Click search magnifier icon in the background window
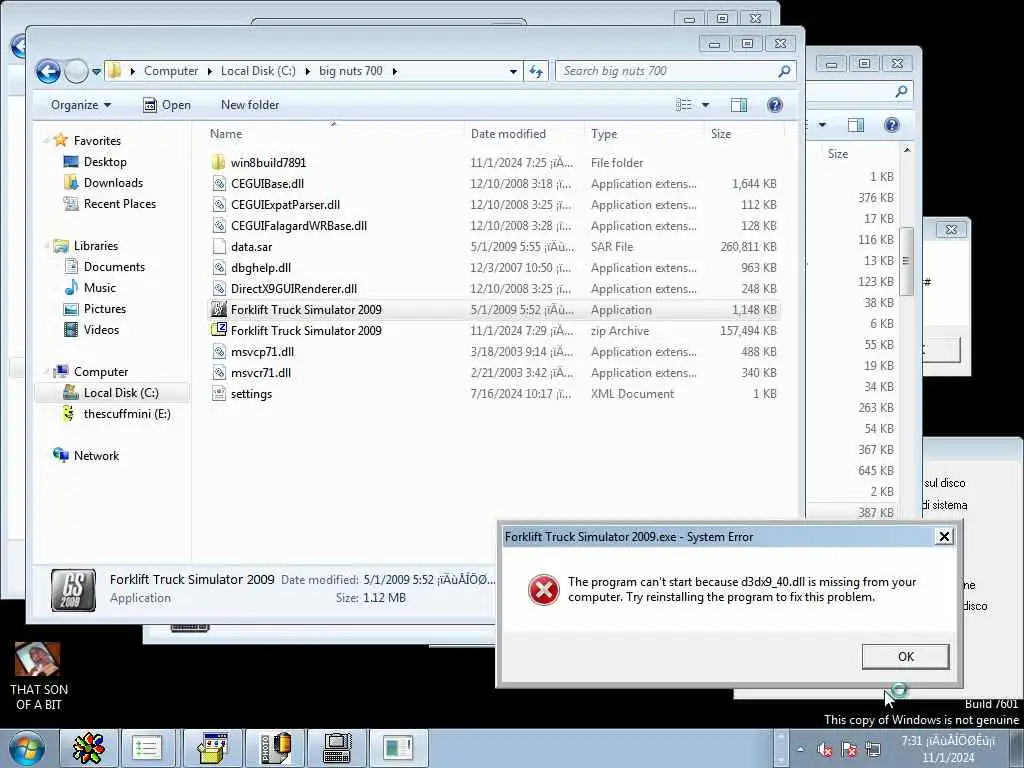This screenshot has height=768, width=1024. (x=901, y=91)
